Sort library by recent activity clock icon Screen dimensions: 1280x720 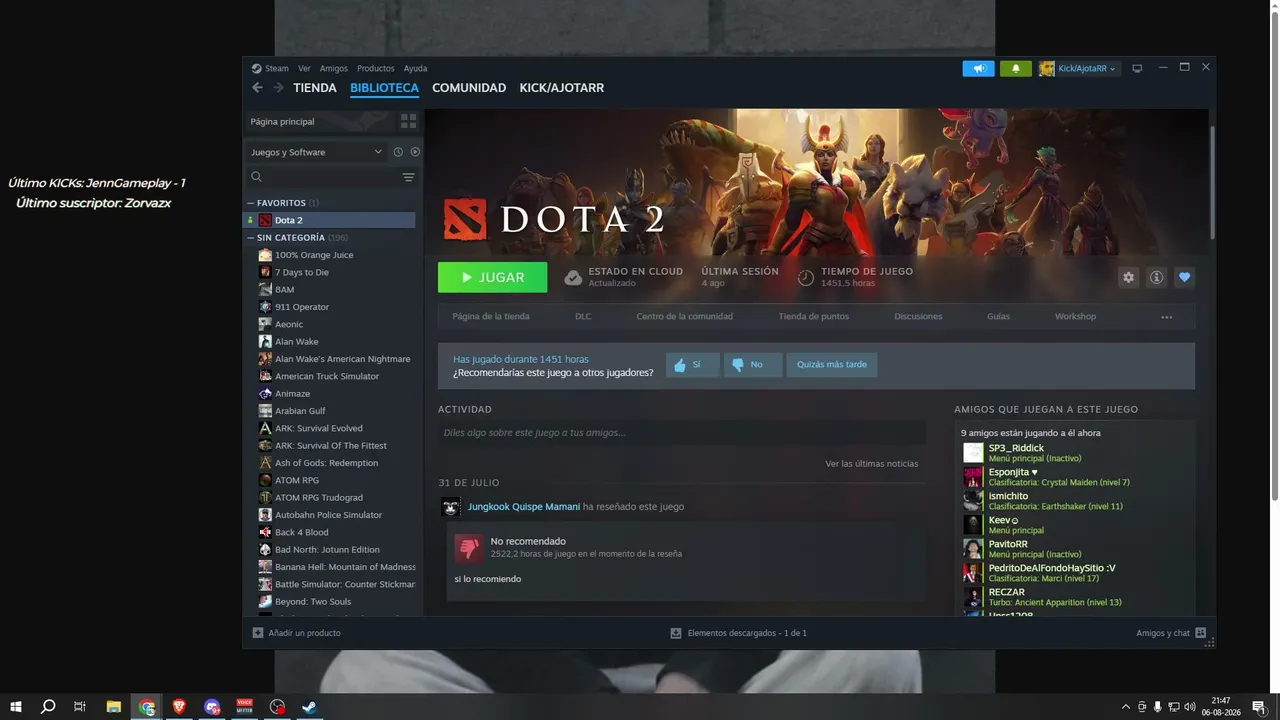pyautogui.click(x=398, y=152)
